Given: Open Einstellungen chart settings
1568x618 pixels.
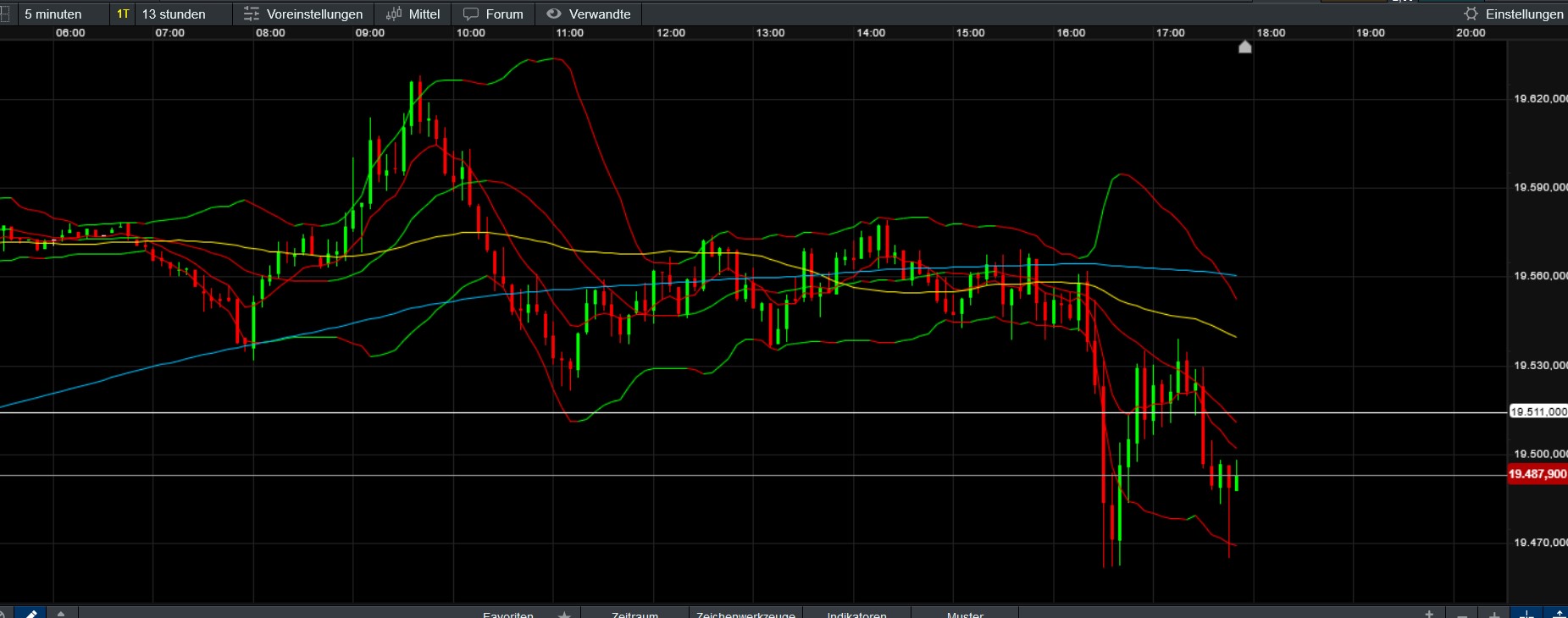Looking at the screenshot, I should [1514, 14].
